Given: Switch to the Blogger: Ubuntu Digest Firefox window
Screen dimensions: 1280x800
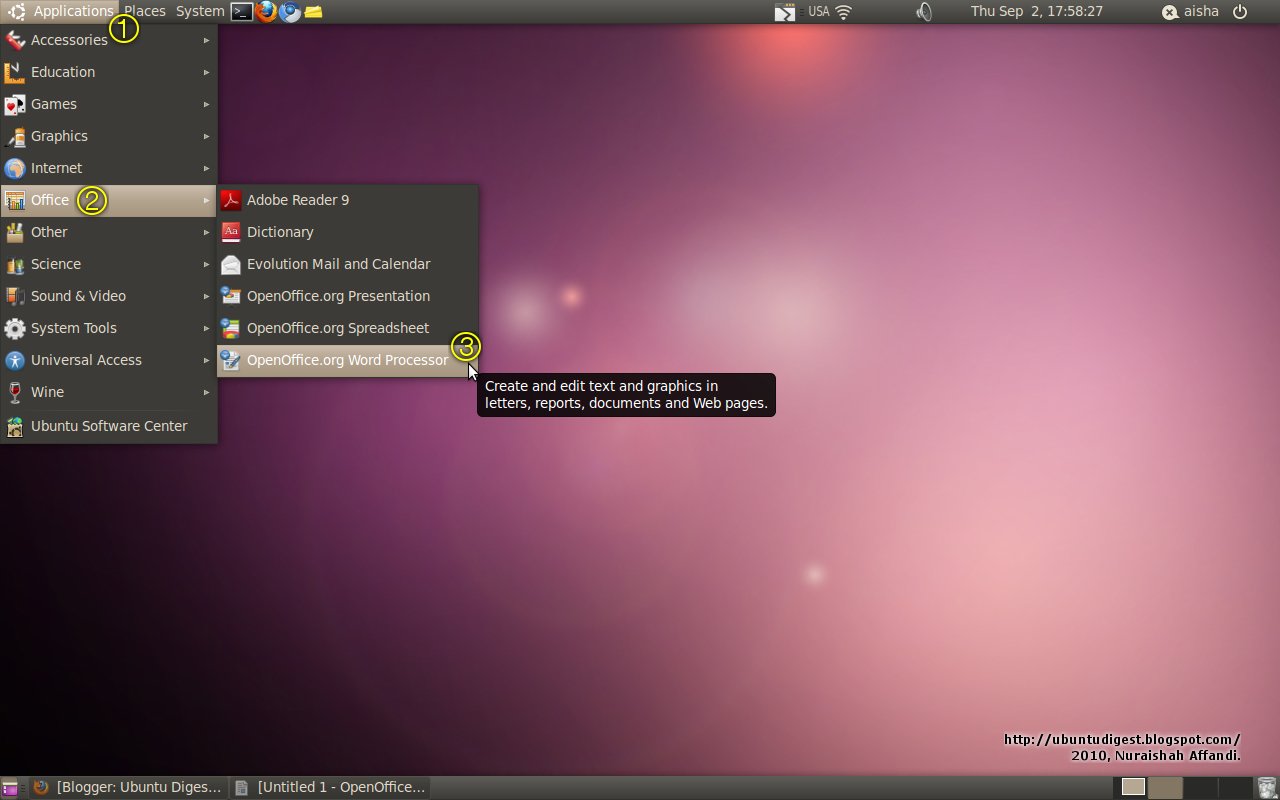Looking at the screenshot, I should tap(127, 787).
